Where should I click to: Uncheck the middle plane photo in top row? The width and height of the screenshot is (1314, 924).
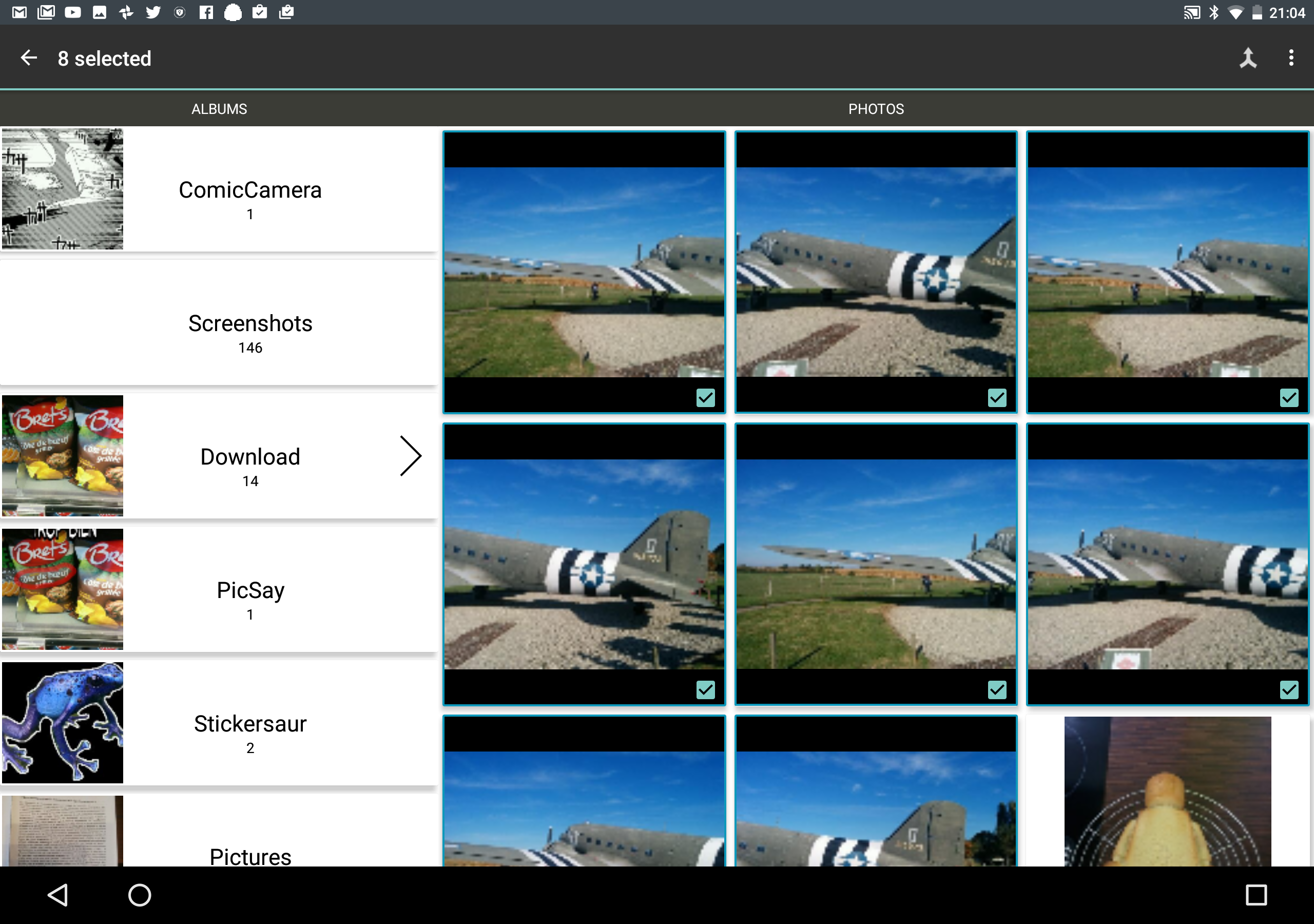click(x=997, y=397)
